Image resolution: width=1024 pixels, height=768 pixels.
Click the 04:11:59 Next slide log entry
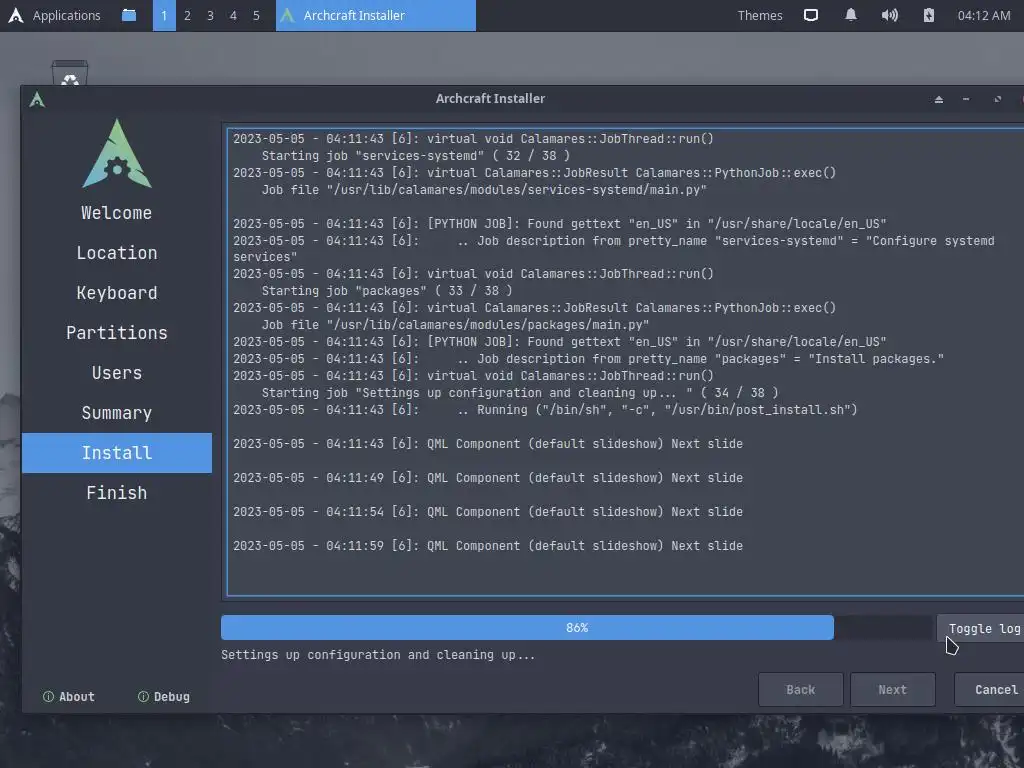click(x=488, y=545)
